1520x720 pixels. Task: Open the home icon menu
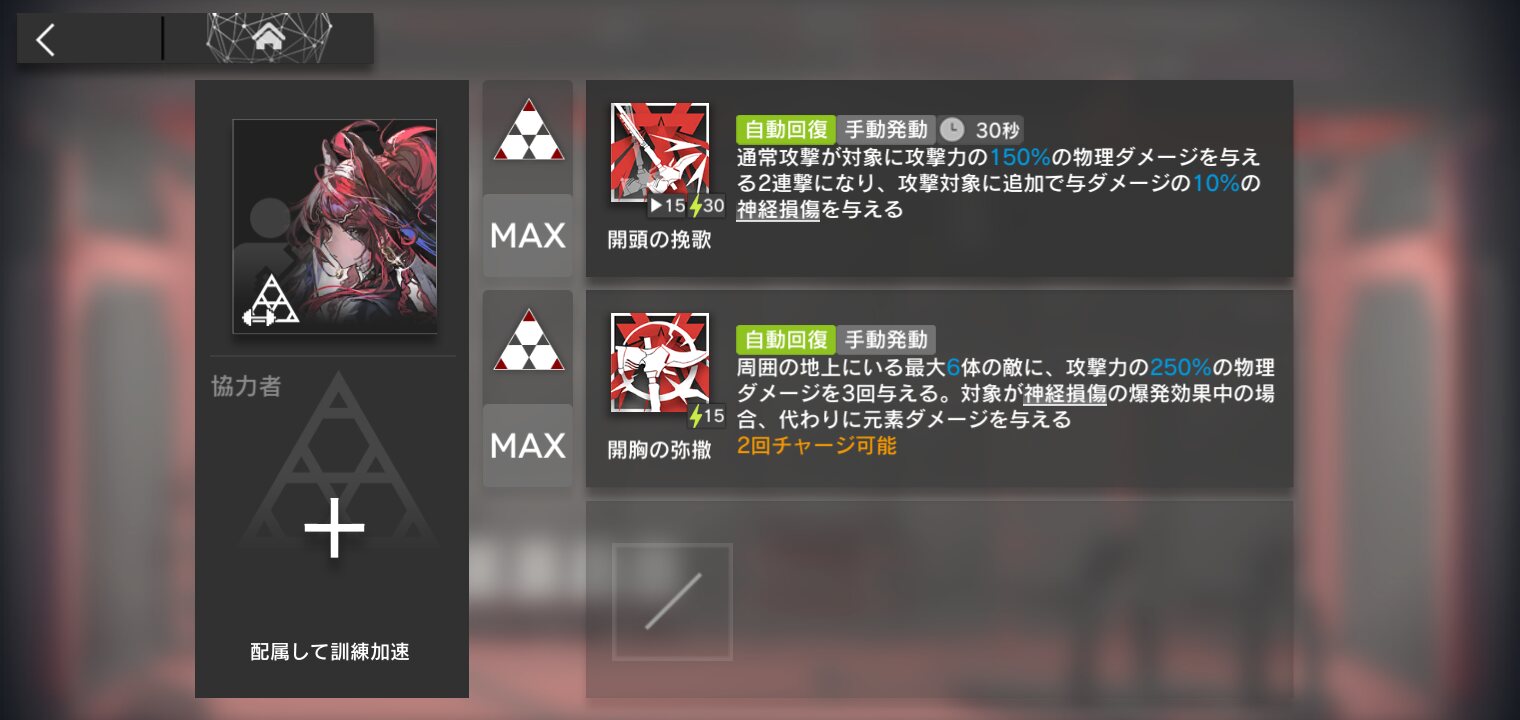268,38
